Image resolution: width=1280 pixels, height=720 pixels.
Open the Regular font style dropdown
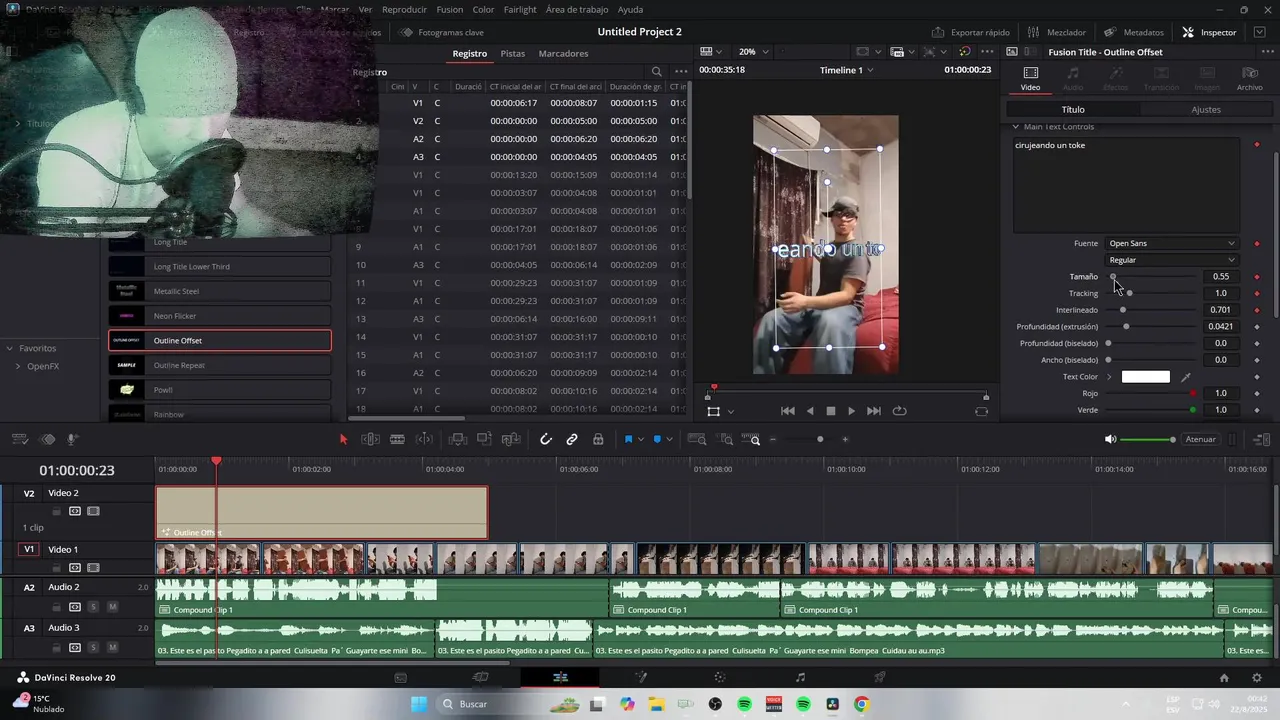pyautogui.click(x=1171, y=260)
